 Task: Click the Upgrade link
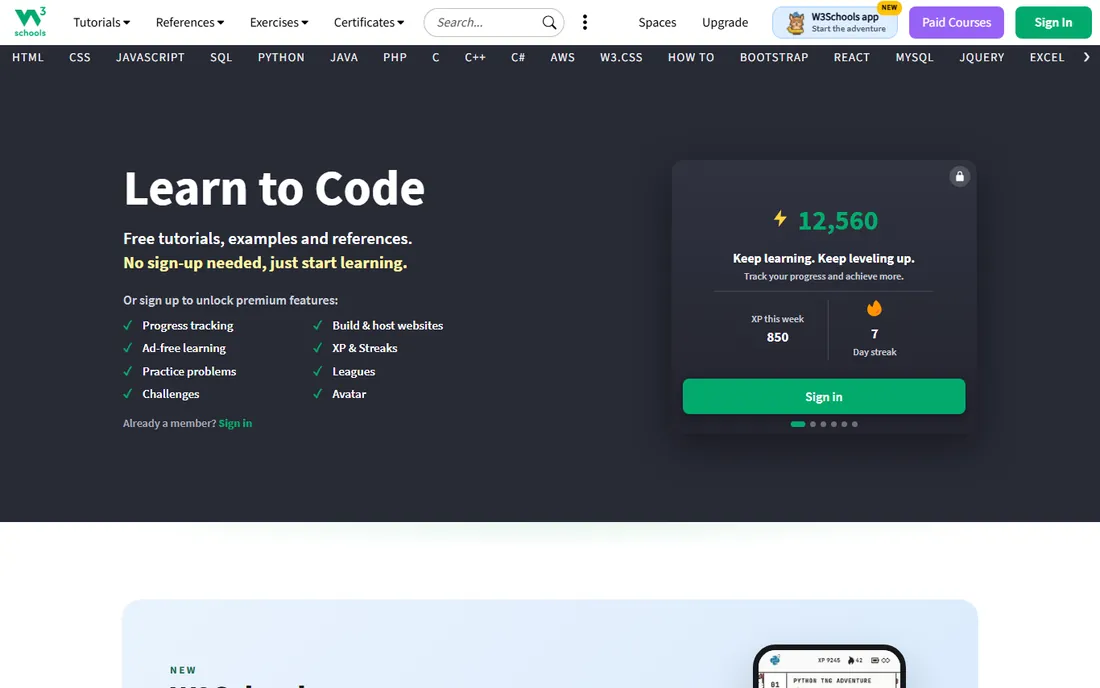(725, 22)
